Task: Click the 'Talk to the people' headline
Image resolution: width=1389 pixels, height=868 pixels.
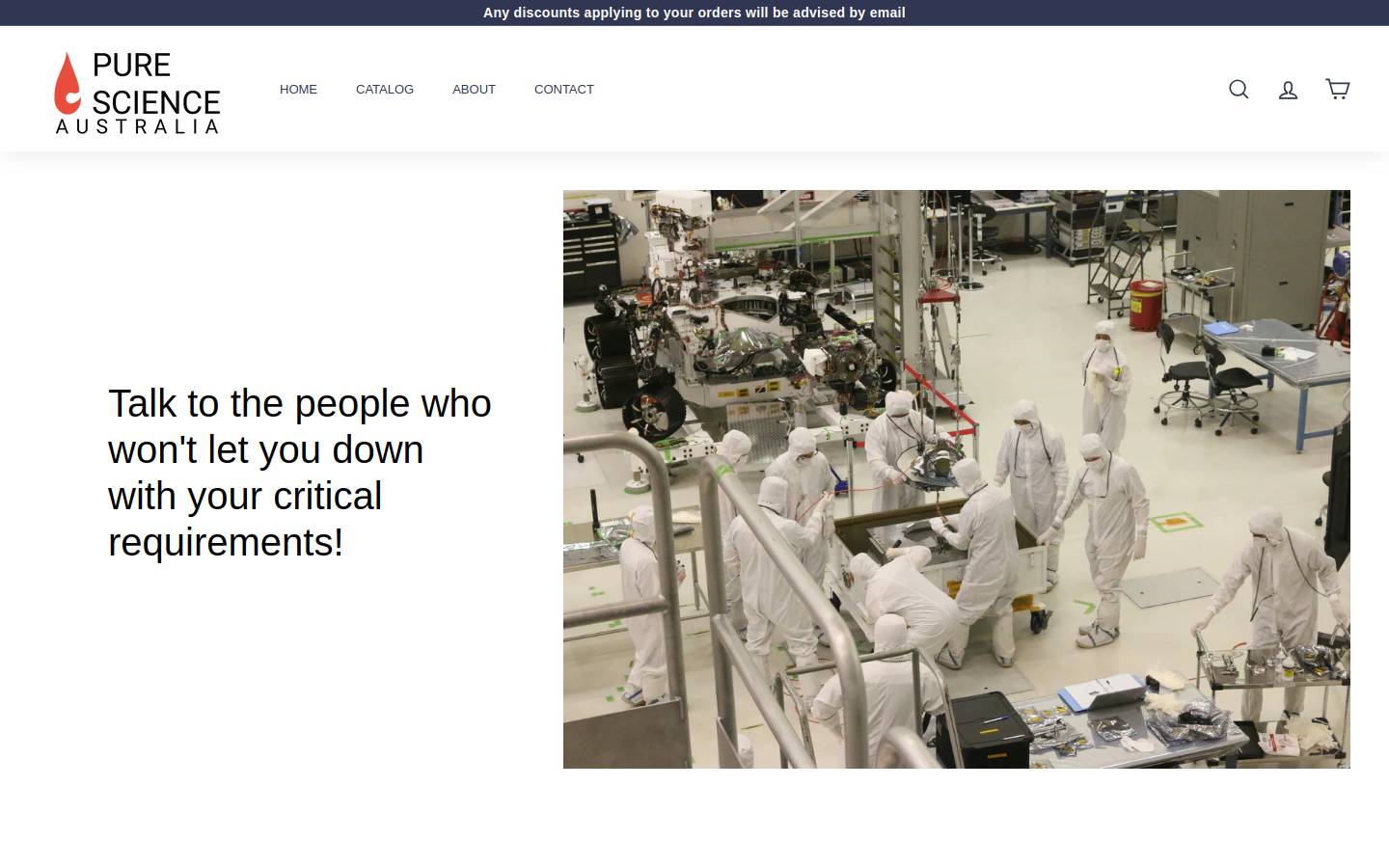Action: (x=300, y=473)
